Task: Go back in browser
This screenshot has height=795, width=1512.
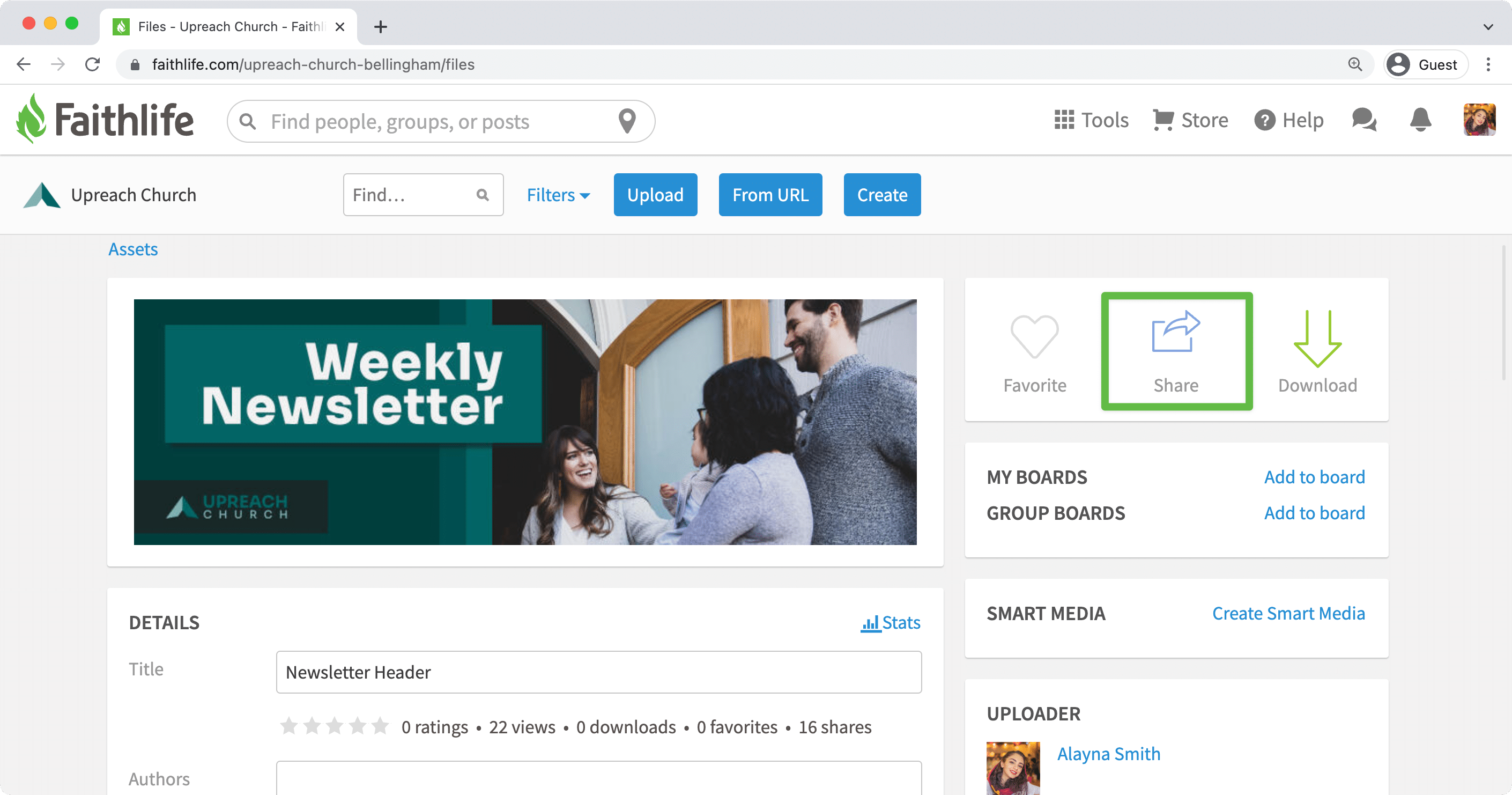Action: pos(24,64)
